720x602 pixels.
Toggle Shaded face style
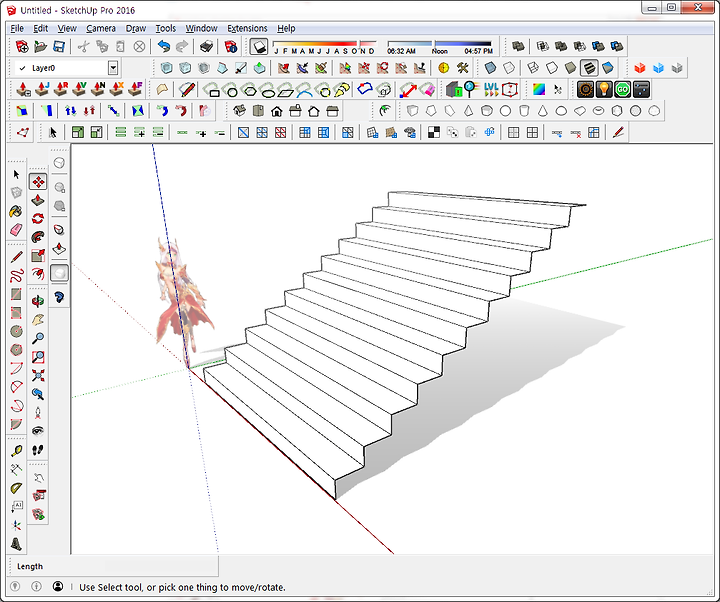(570, 68)
